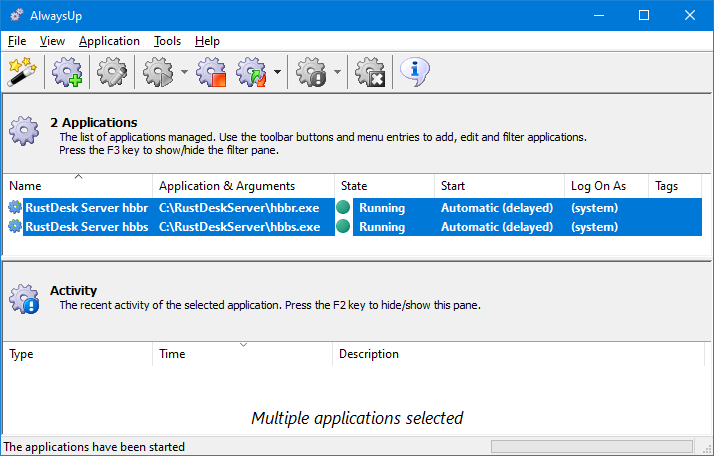This screenshot has width=714, height=456.
Task: Click the C:\RustDeskServer\hbbs.exe path cell
Action: coord(240,227)
